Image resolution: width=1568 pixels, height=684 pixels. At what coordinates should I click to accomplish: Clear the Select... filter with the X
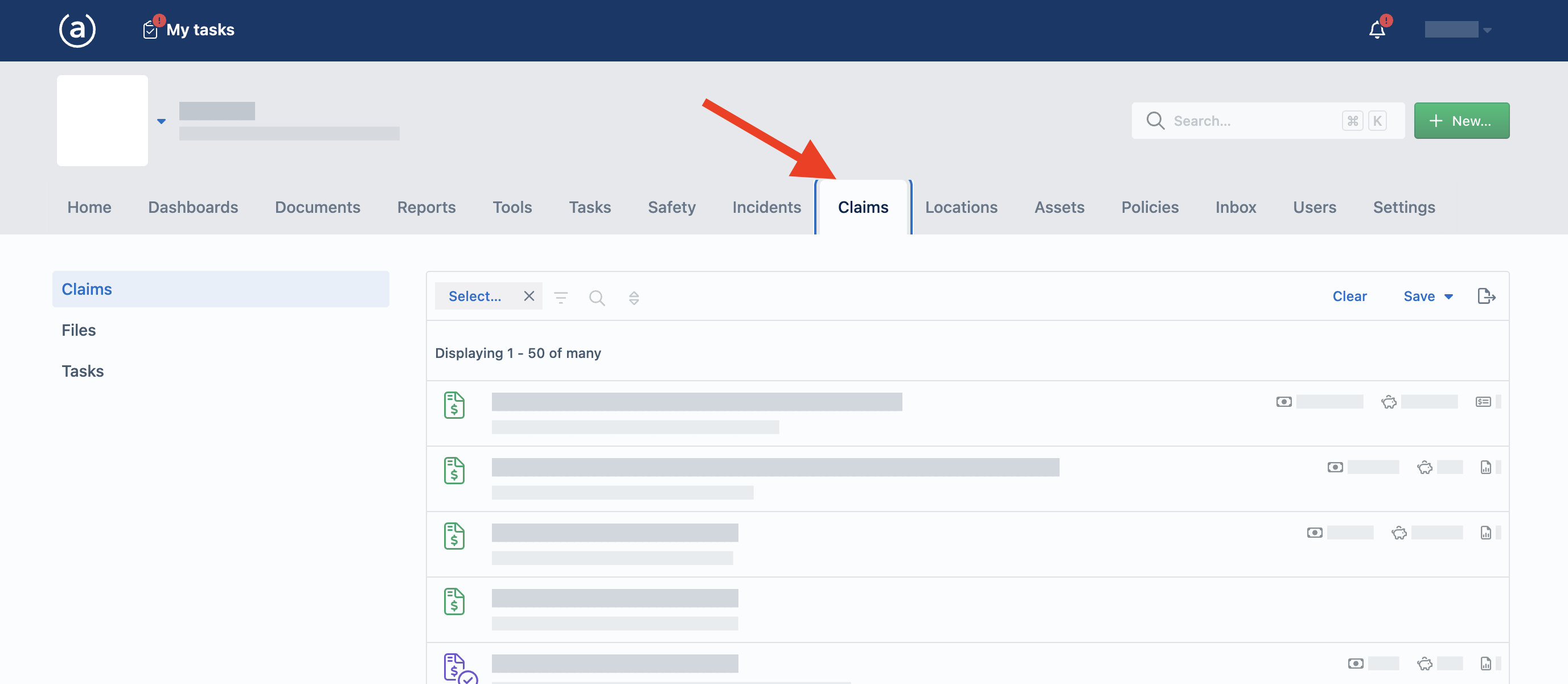[529, 296]
